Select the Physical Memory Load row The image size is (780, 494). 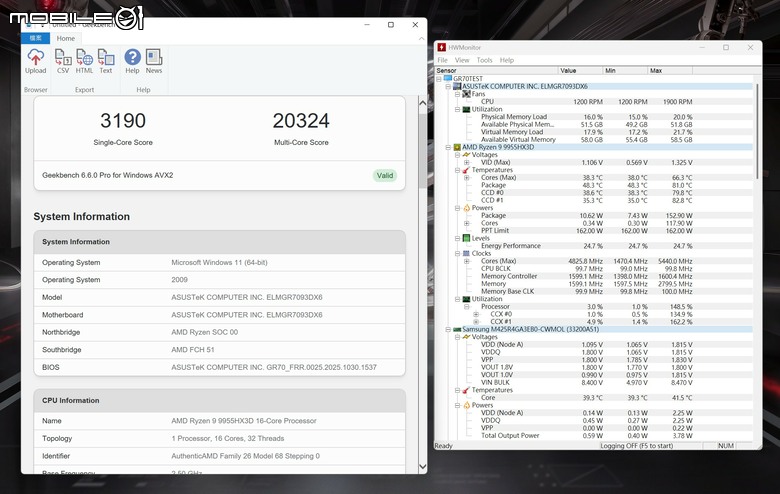[x=594, y=117]
